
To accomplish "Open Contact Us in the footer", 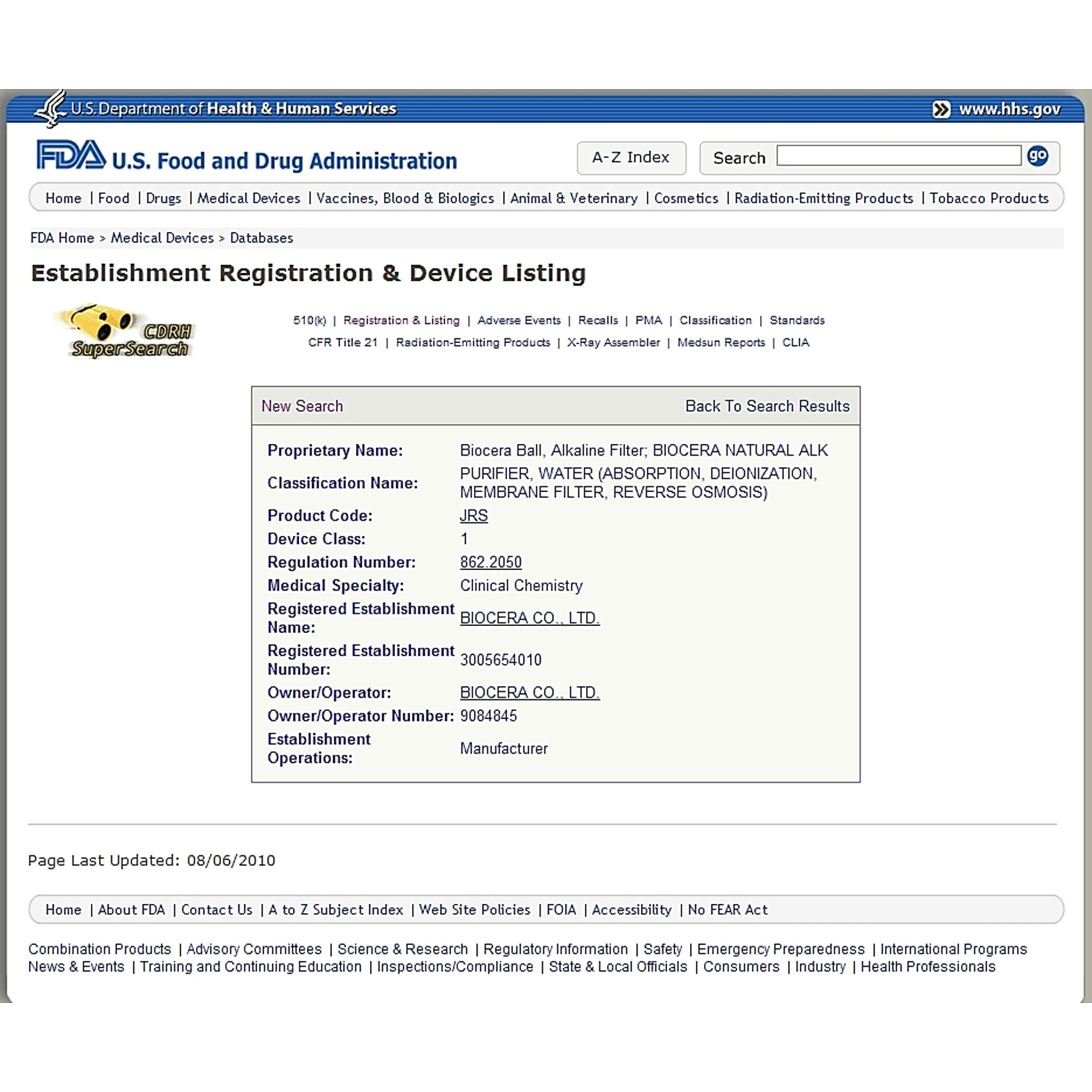I will tap(217, 909).
